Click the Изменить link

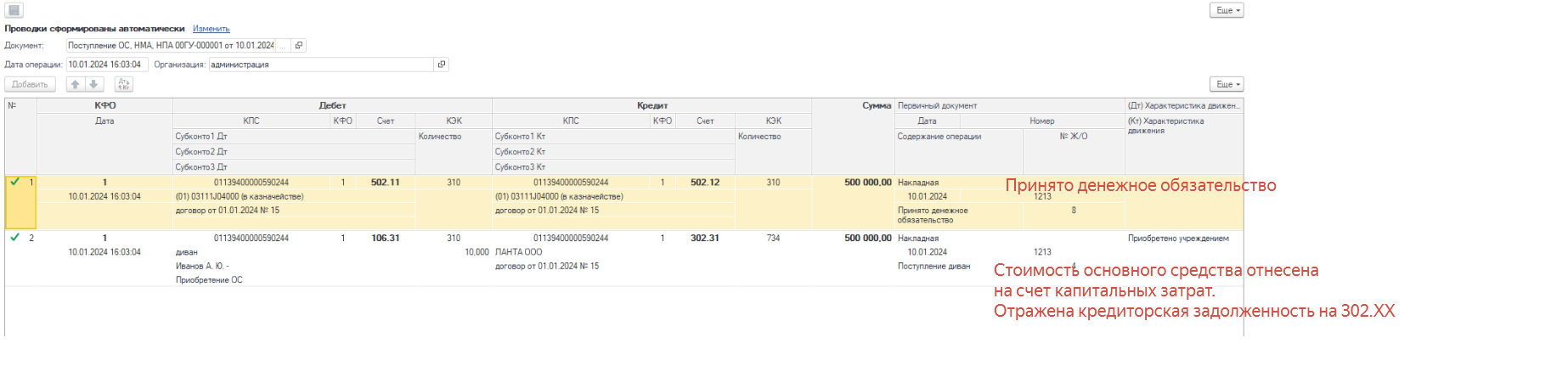(211, 29)
